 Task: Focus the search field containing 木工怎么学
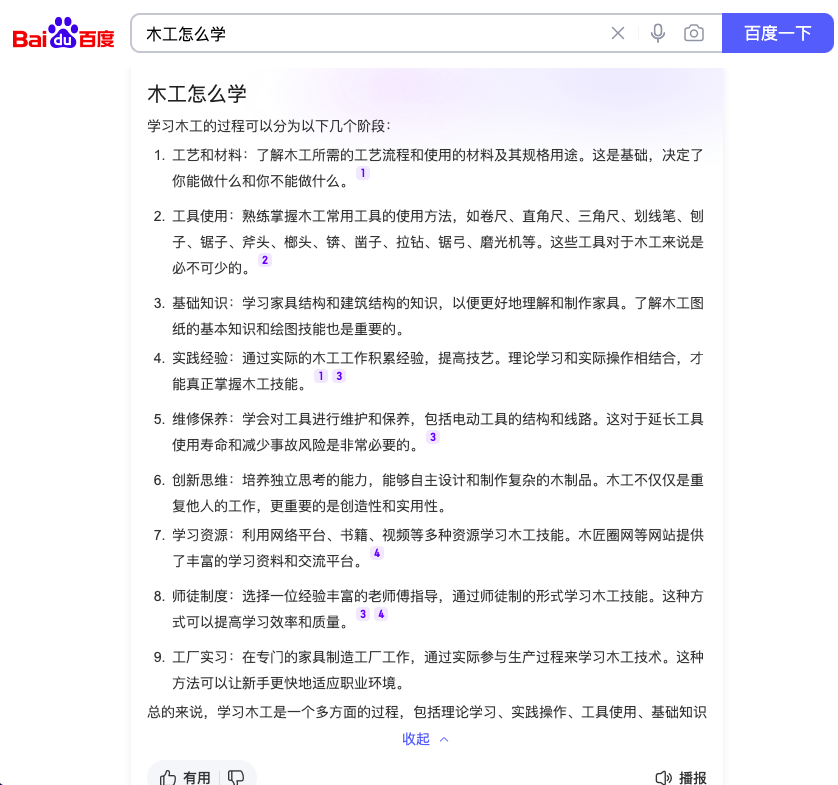click(369, 33)
